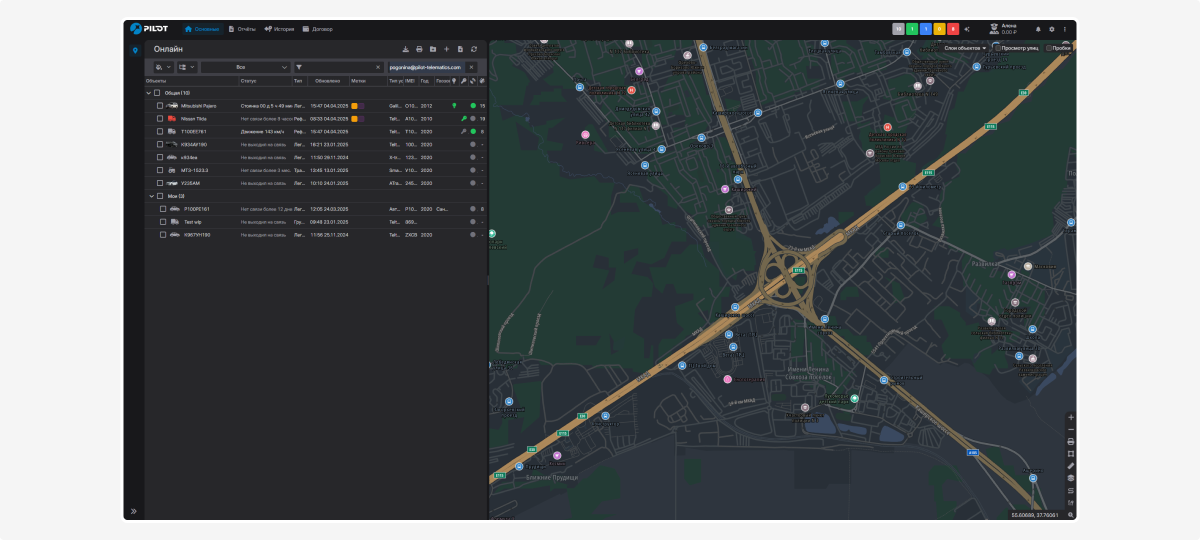The width and height of the screenshot is (1200, 540).
Task: Click the download icon in Онлайн panel
Action: (x=405, y=49)
